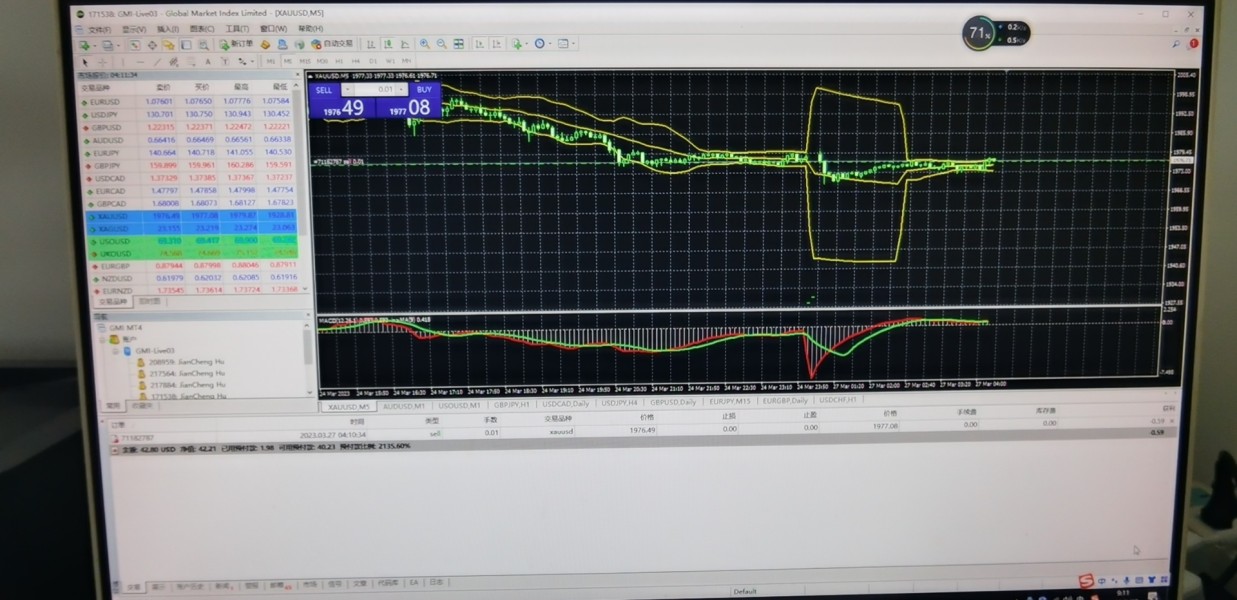Switch chart to H4 timeframe
This screenshot has width=1237, height=600.
click(355, 61)
